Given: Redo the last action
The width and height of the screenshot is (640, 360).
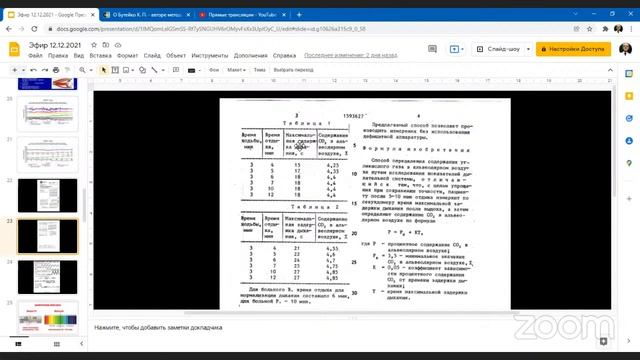Looking at the screenshot, I should [x=44, y=70].
